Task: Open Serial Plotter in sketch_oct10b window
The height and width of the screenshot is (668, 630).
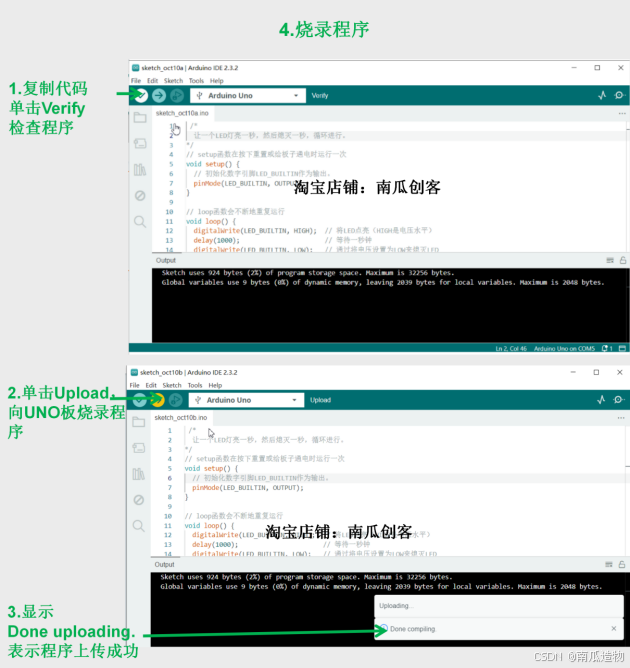Action: click(x=601, y=400)
